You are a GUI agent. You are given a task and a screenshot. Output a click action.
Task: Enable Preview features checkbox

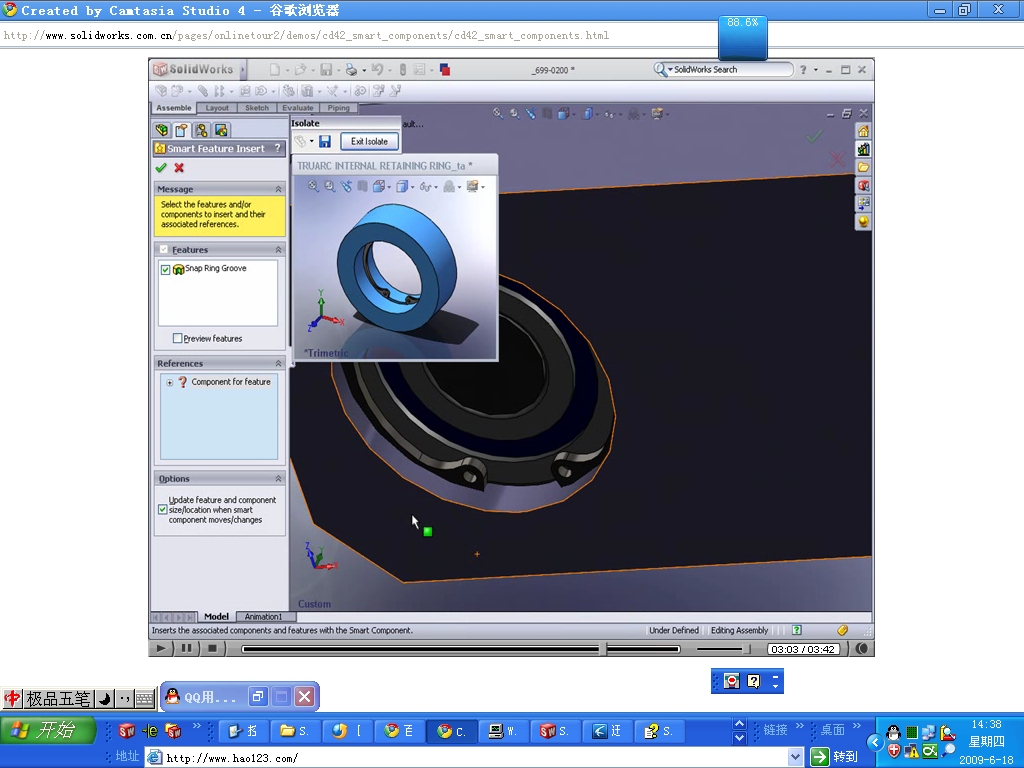tap(177, 338)
